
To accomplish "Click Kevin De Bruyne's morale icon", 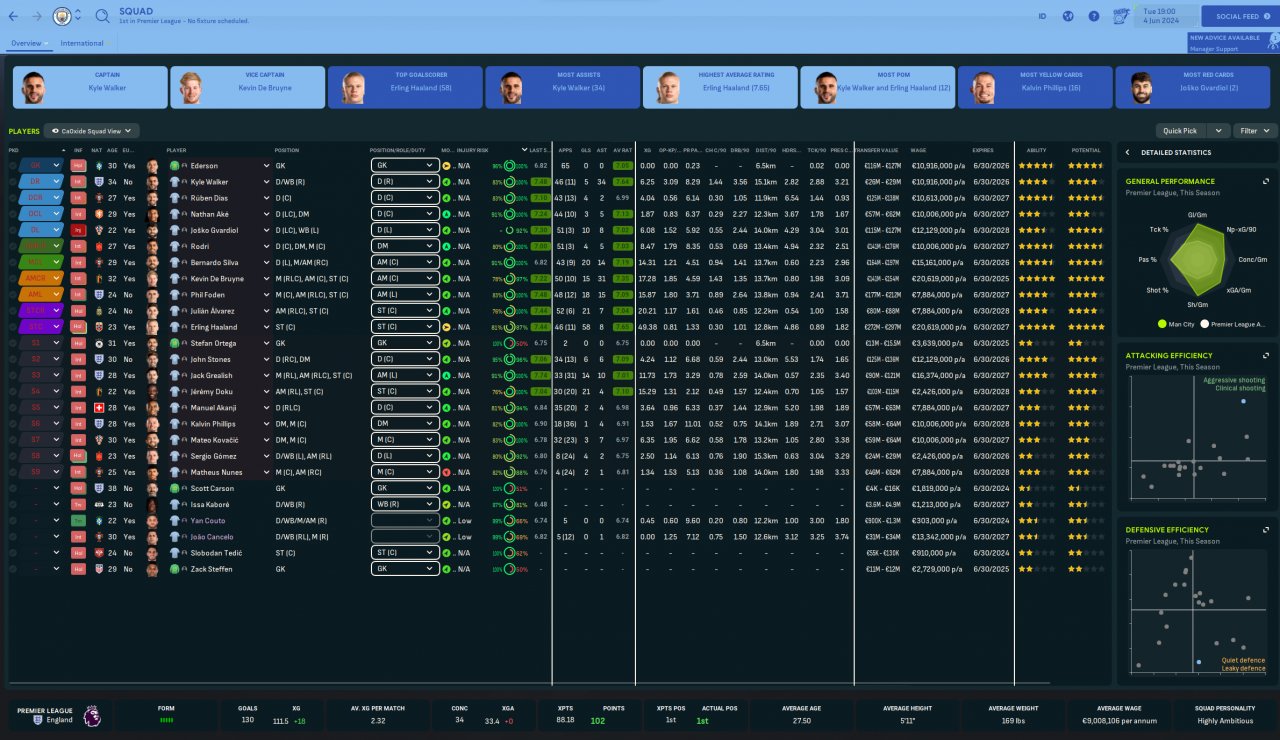I will coord(446,279).
